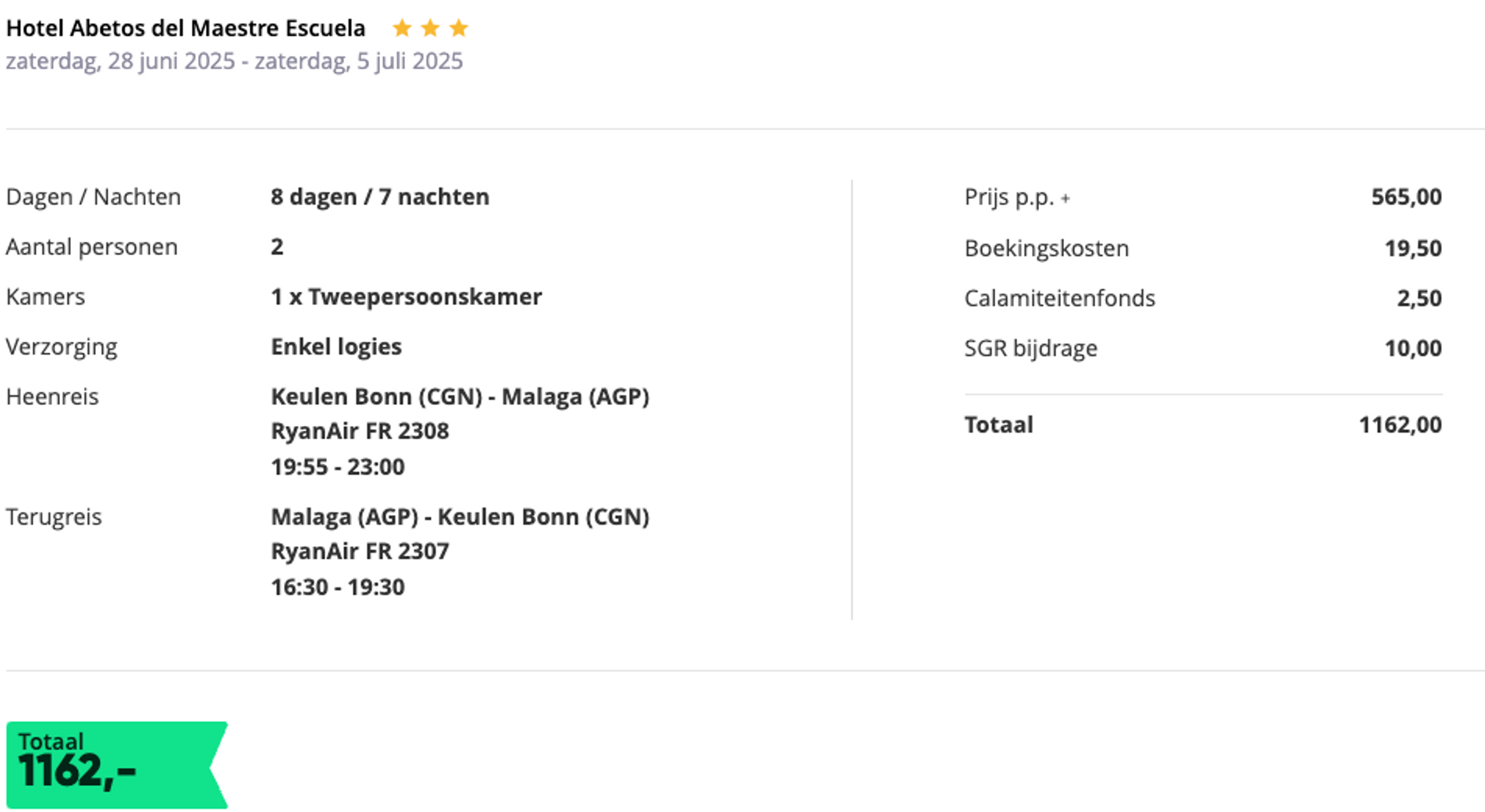Screen dimensions: 1485x812
Task: Click the Prijs p.p. amount 565,00
Action: pyautogui.click(x=1406, y=197)
